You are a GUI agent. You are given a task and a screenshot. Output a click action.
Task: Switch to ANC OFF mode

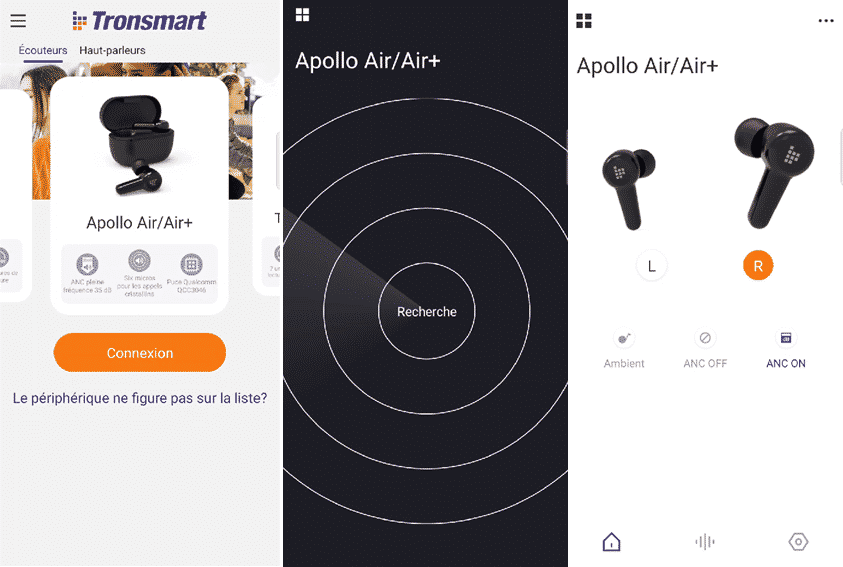705,349
